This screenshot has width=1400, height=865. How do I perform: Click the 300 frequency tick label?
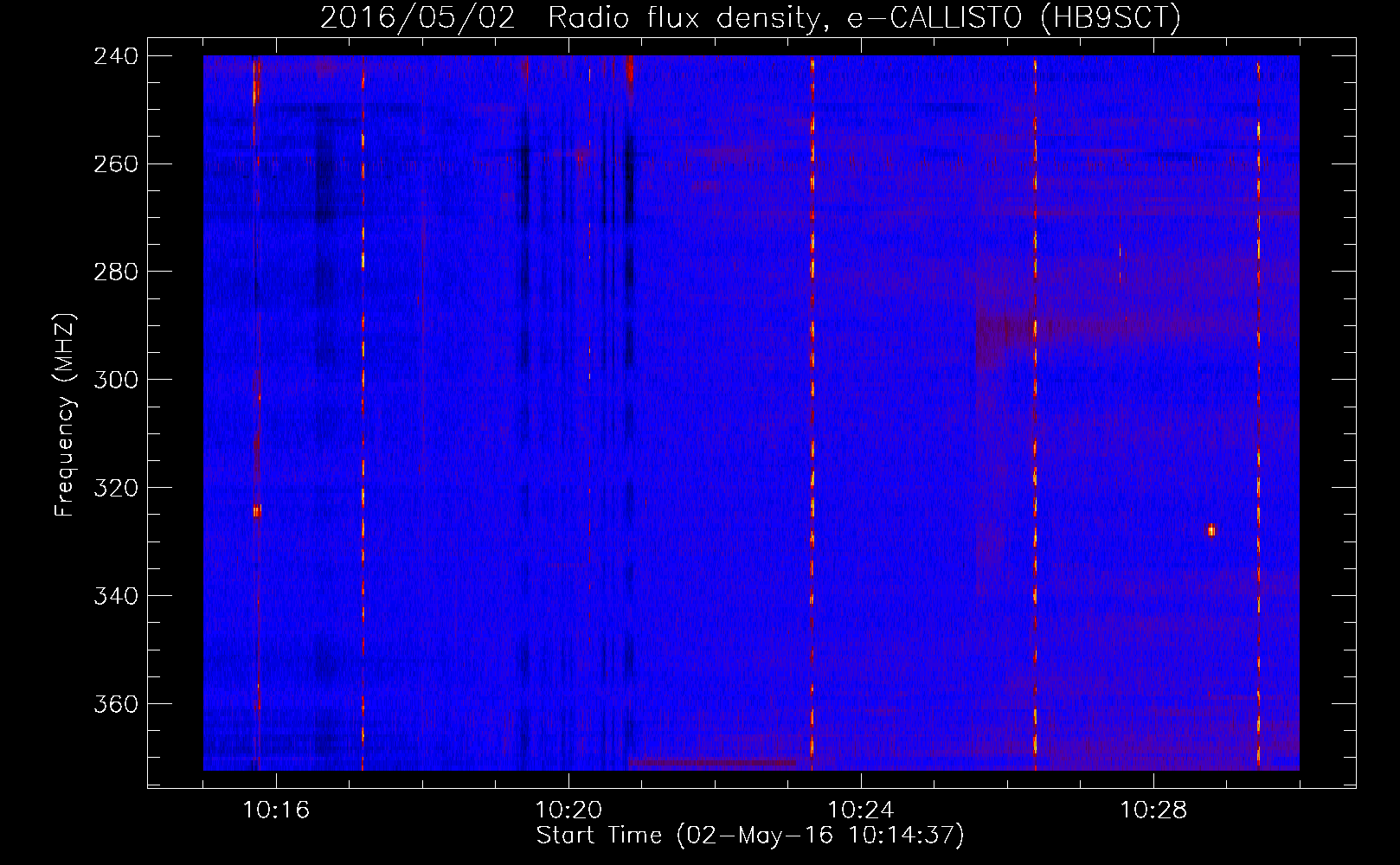point(115,381)
